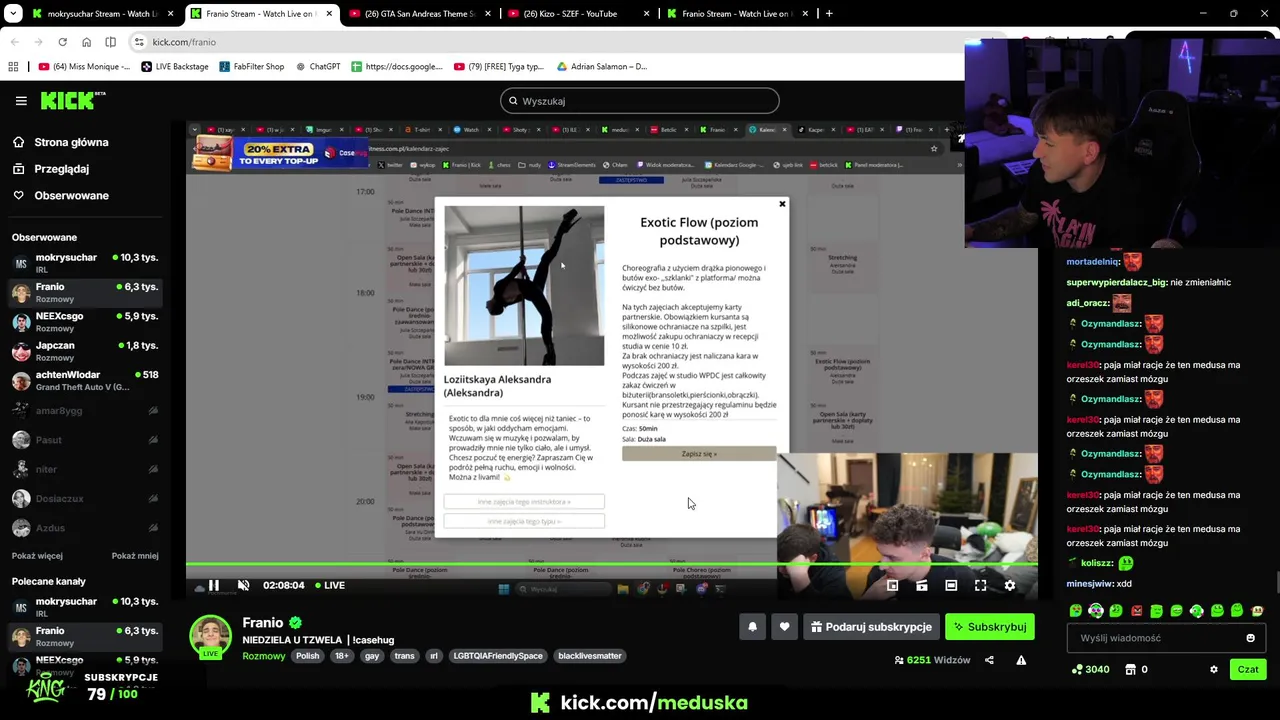1280x720 pixels.
Task: Open achtenWlodar followed channel
Action: [85, 381]
